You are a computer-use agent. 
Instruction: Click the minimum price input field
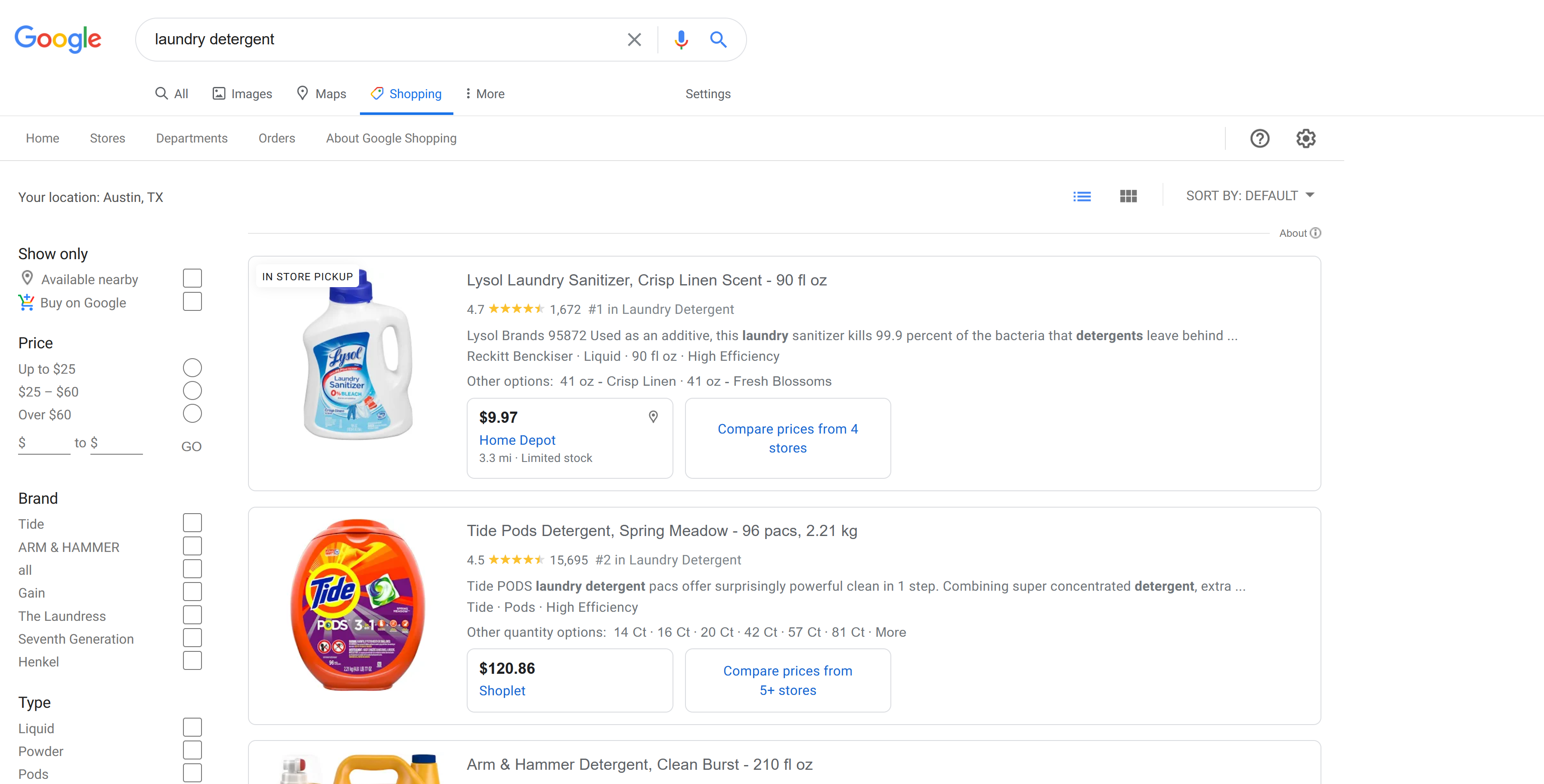click(47, 443)
